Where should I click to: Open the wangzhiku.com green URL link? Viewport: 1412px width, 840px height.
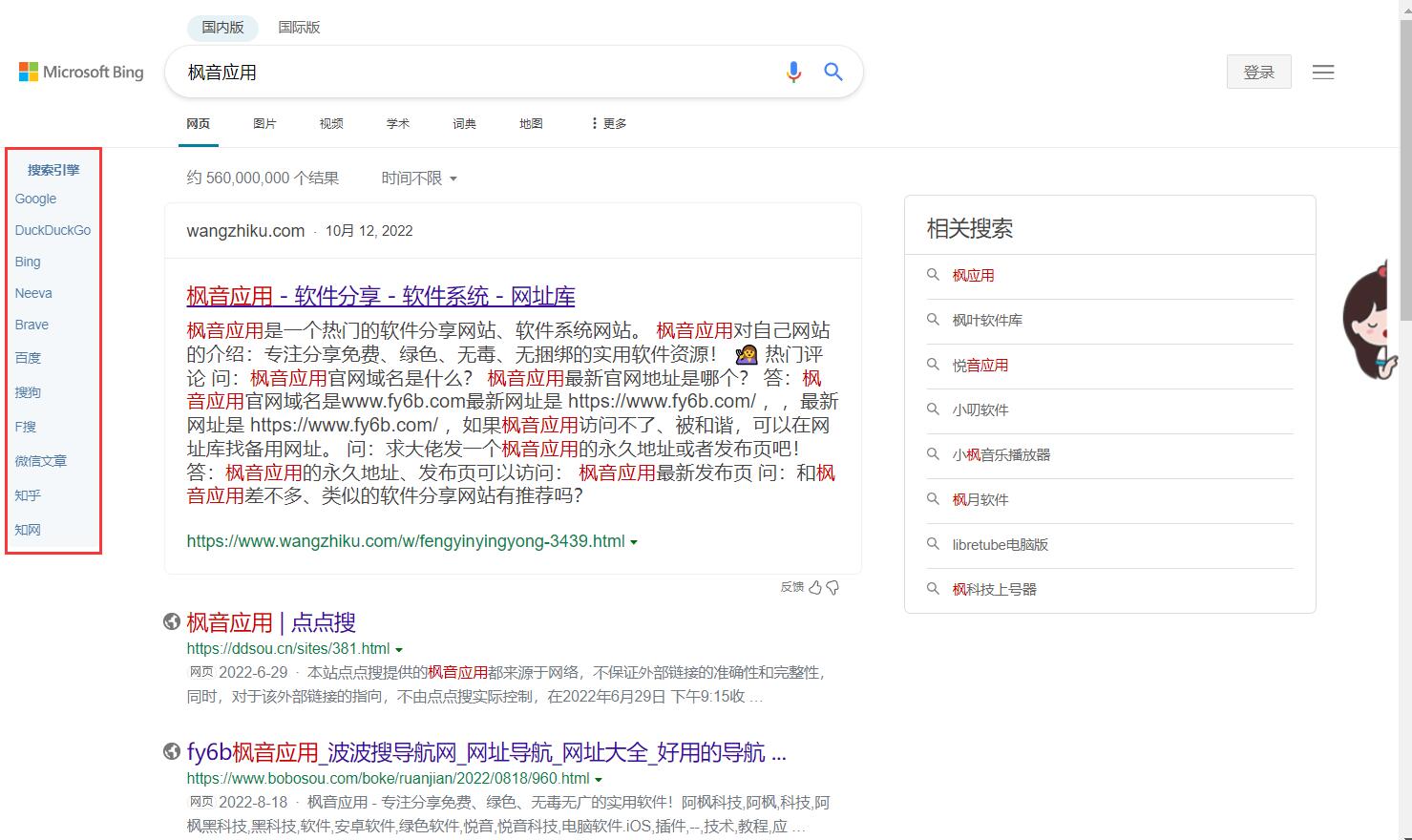click(x=406, y=541)
